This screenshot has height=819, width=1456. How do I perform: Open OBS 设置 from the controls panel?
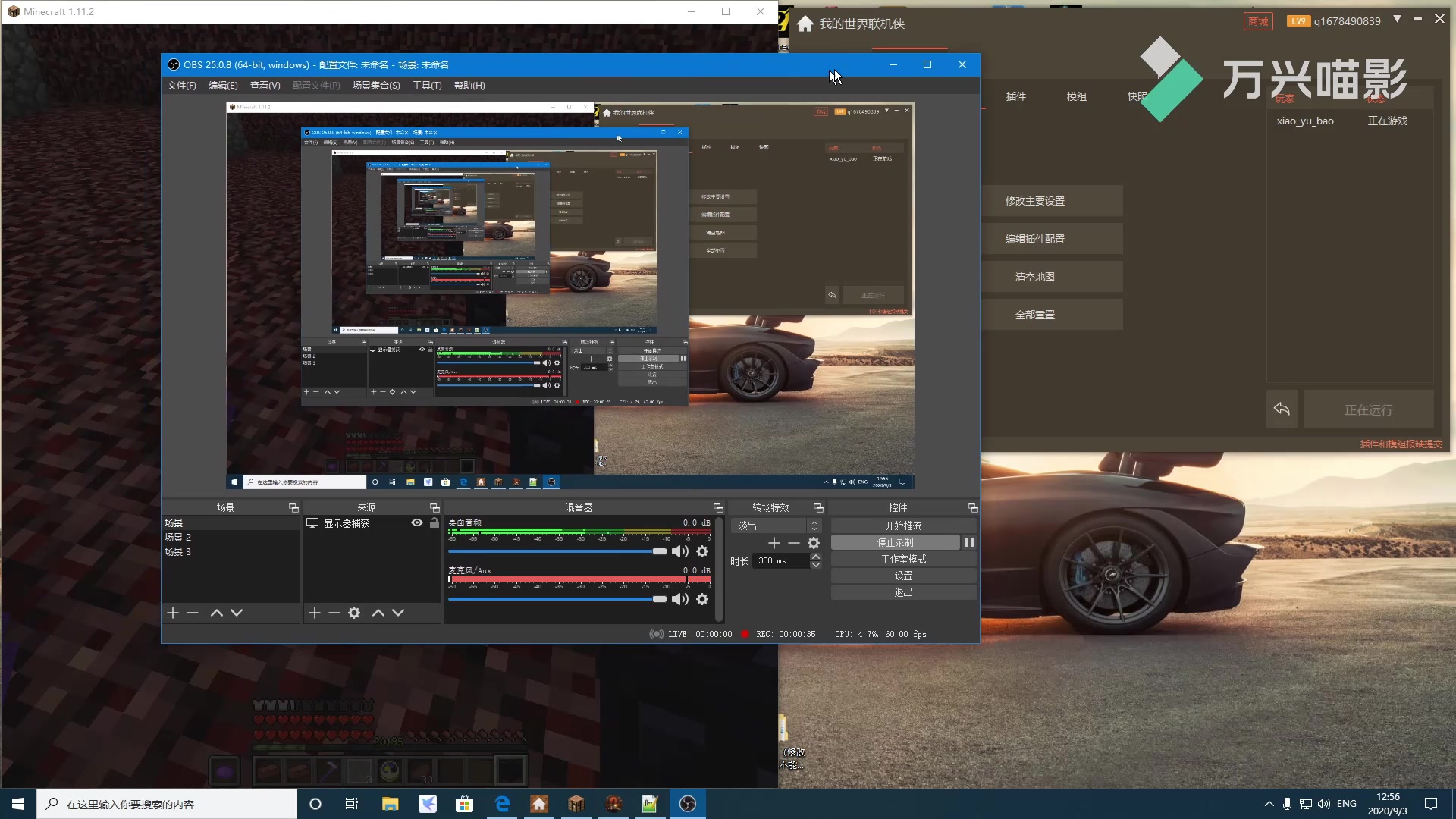pos(904,576)
